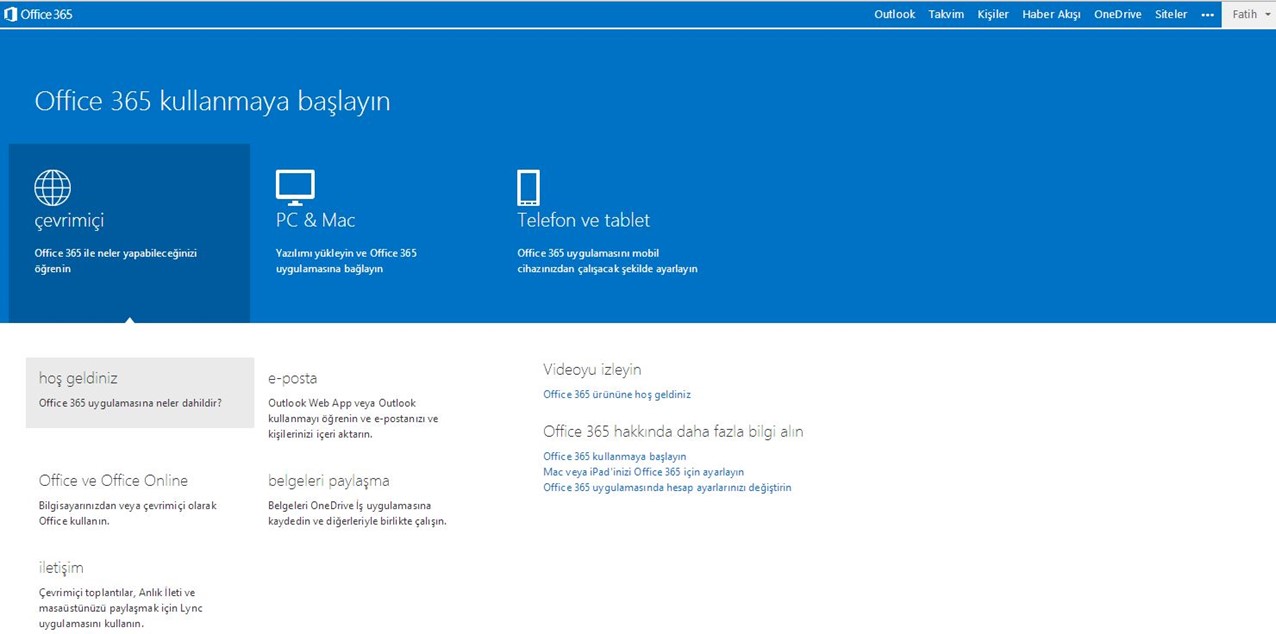Click the Videoyu izleyin heading
Viewport: 1276px width, 634px height.
(x=592, y=370)
